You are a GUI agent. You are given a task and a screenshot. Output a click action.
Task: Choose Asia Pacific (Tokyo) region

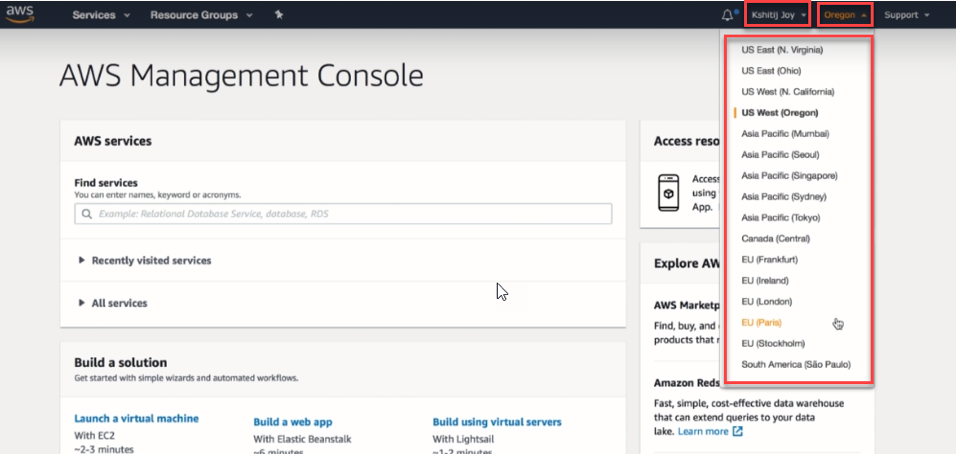click(x=781, y=218)
